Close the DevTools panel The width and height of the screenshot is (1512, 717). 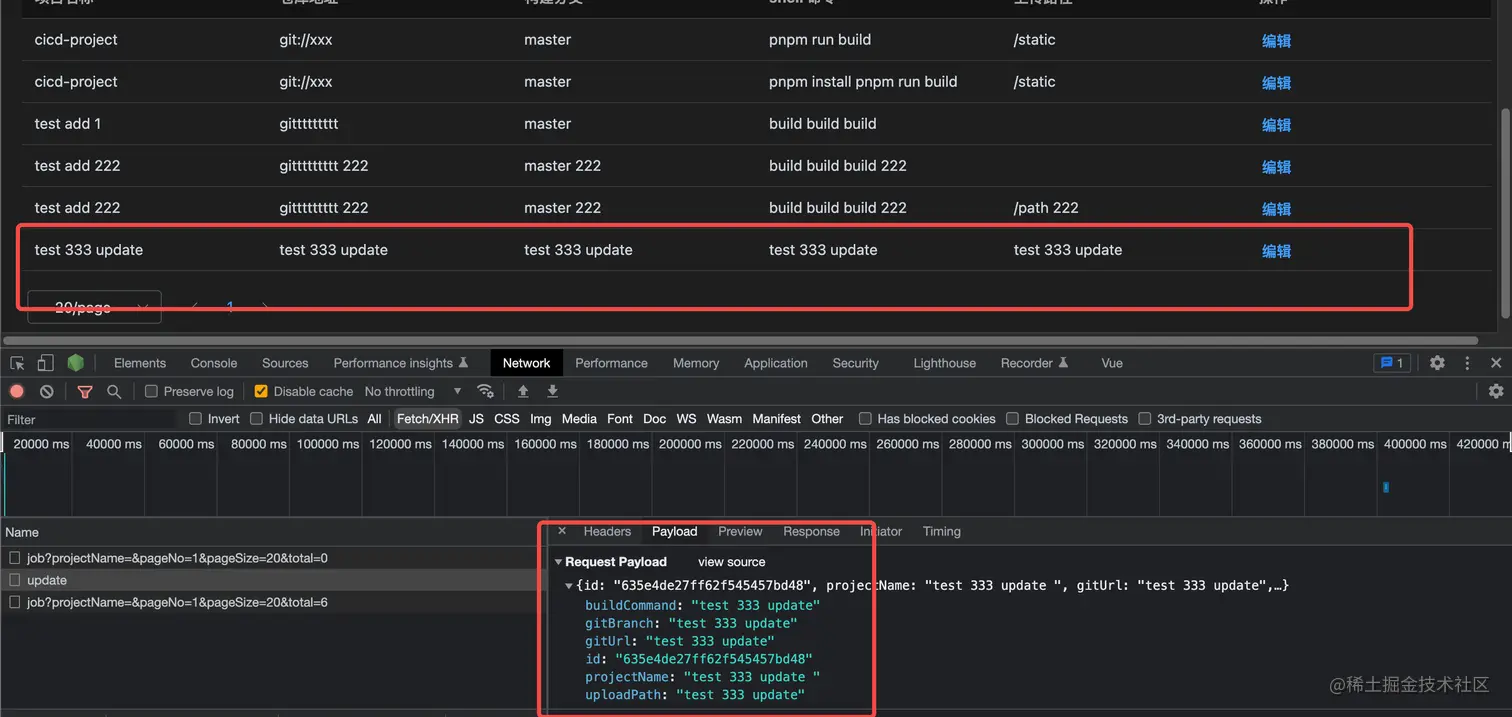1496,363
